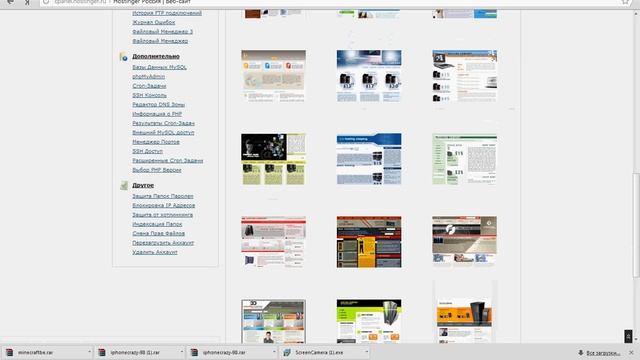Viewport: 640px width, 360px height.
Task: Select gray-brown template with circular logo
Action: (464, 242)
